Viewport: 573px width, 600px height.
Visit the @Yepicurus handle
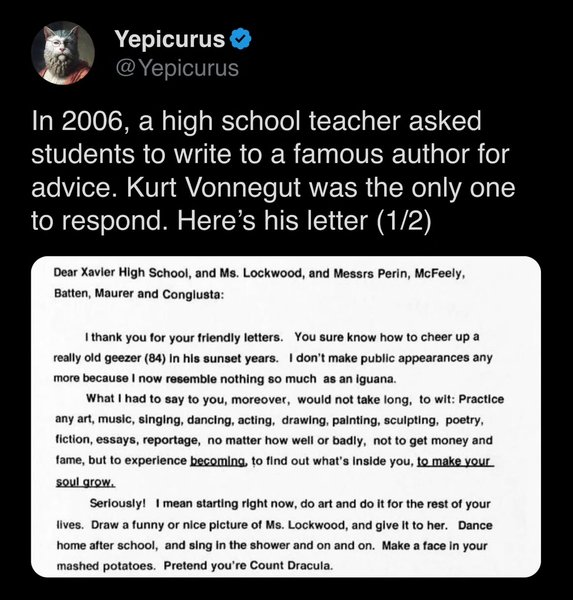[177, 68]
